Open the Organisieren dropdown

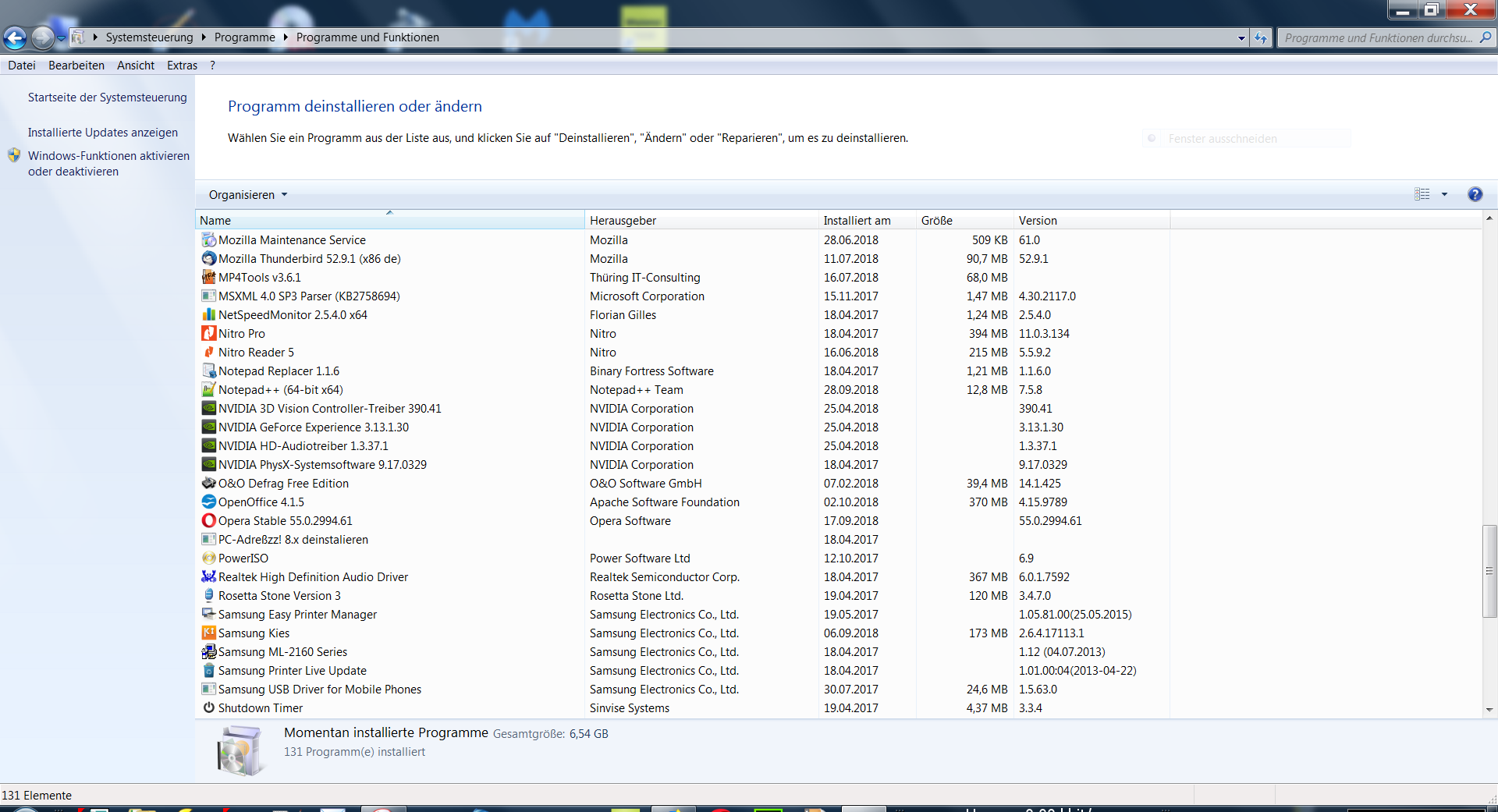(x=247, y=194)
